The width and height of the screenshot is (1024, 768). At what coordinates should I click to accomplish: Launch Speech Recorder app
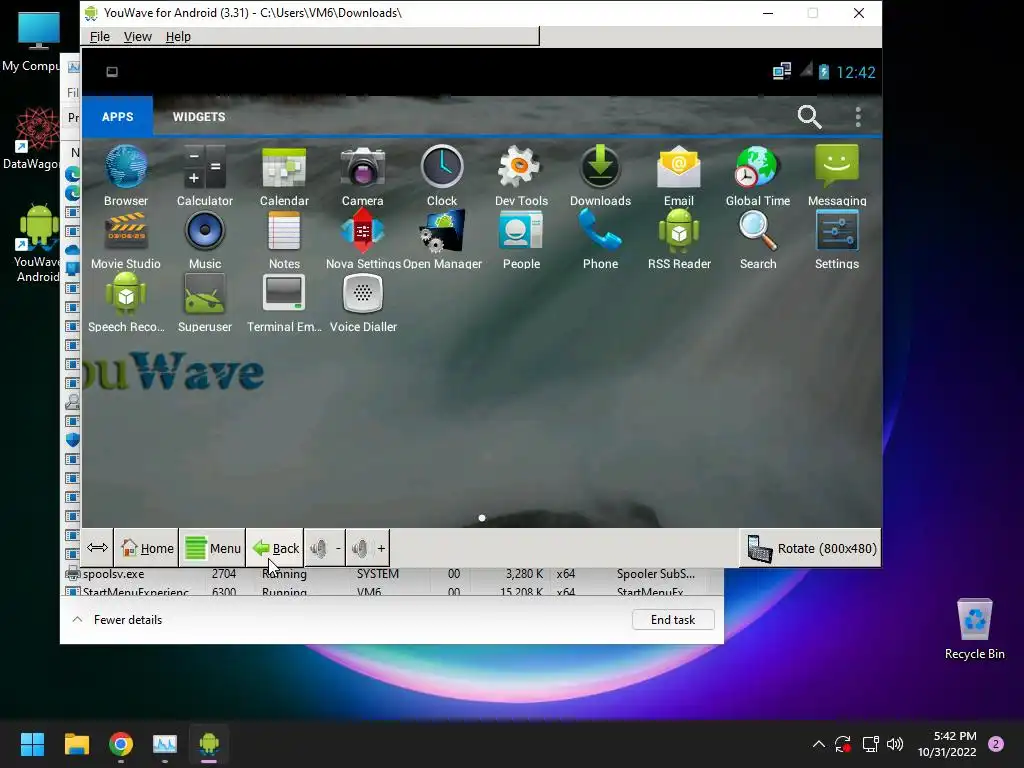tap(126, 302)
